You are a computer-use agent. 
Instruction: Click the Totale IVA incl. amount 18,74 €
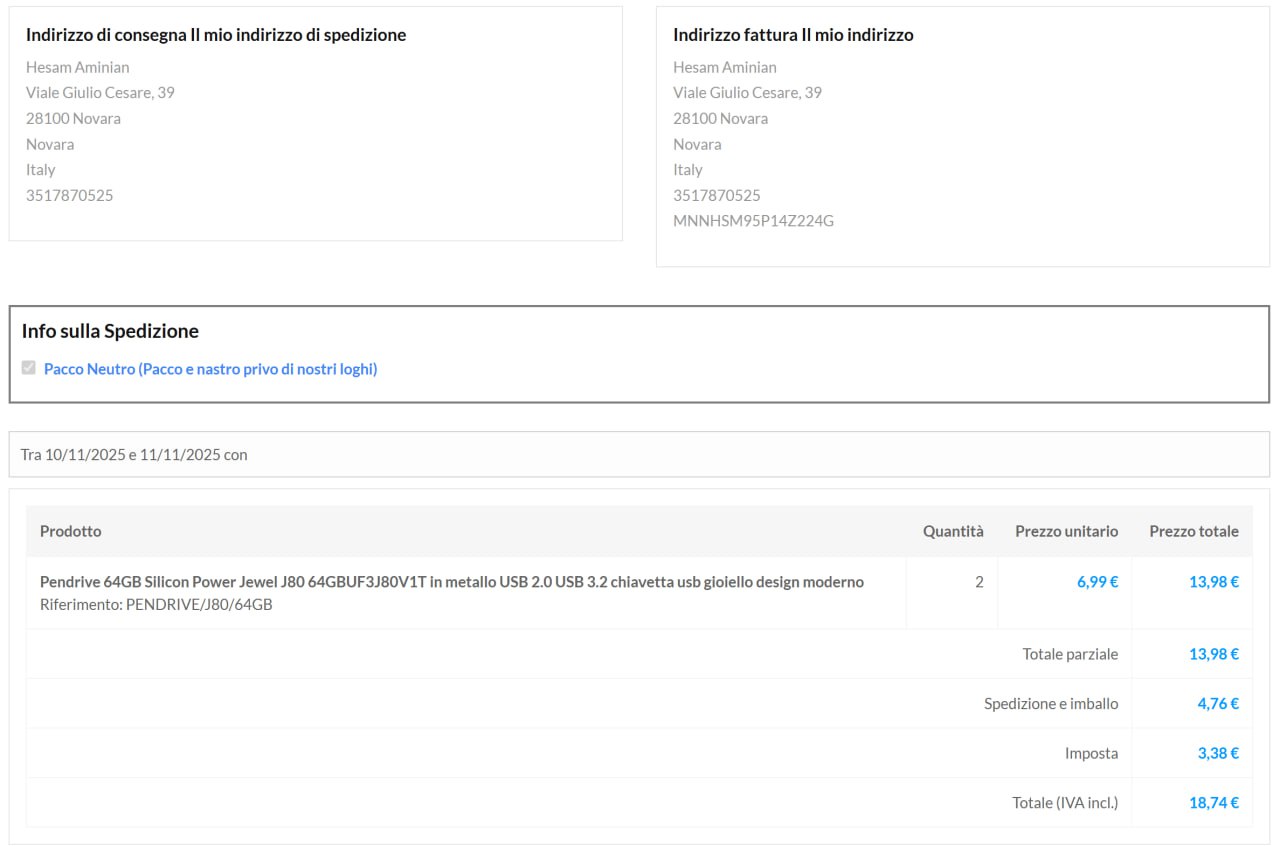[1213, 802]
